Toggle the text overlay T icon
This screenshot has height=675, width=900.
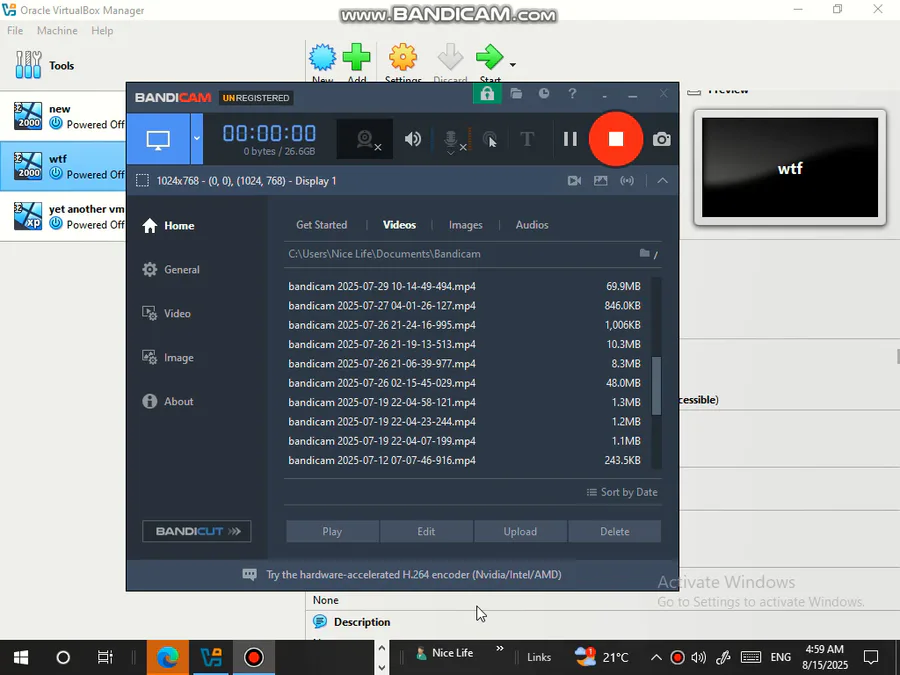pyautogui.click(x=527, y=139)
